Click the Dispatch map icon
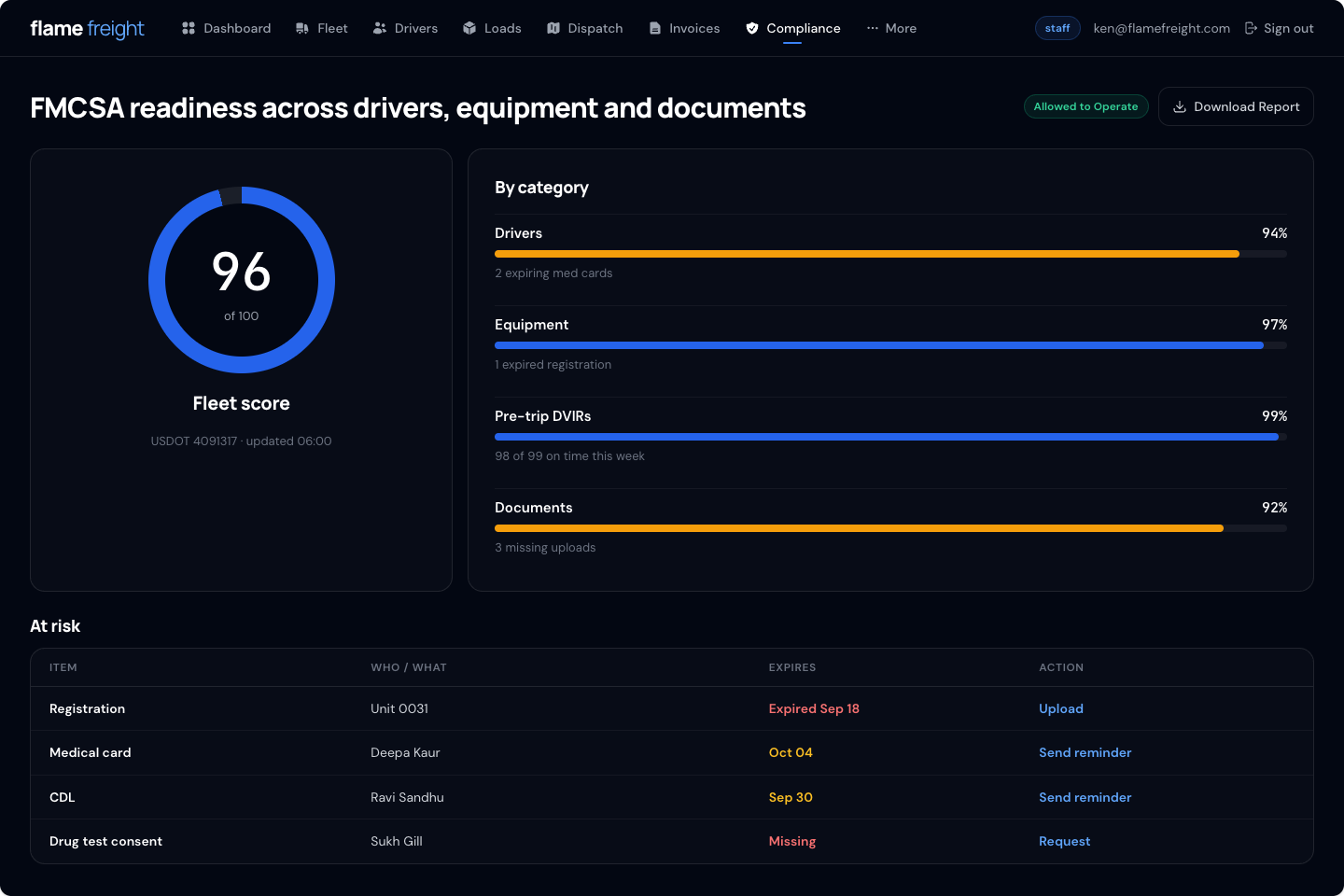The height and width of the screenshot is (896, 1344). (553, 28)
